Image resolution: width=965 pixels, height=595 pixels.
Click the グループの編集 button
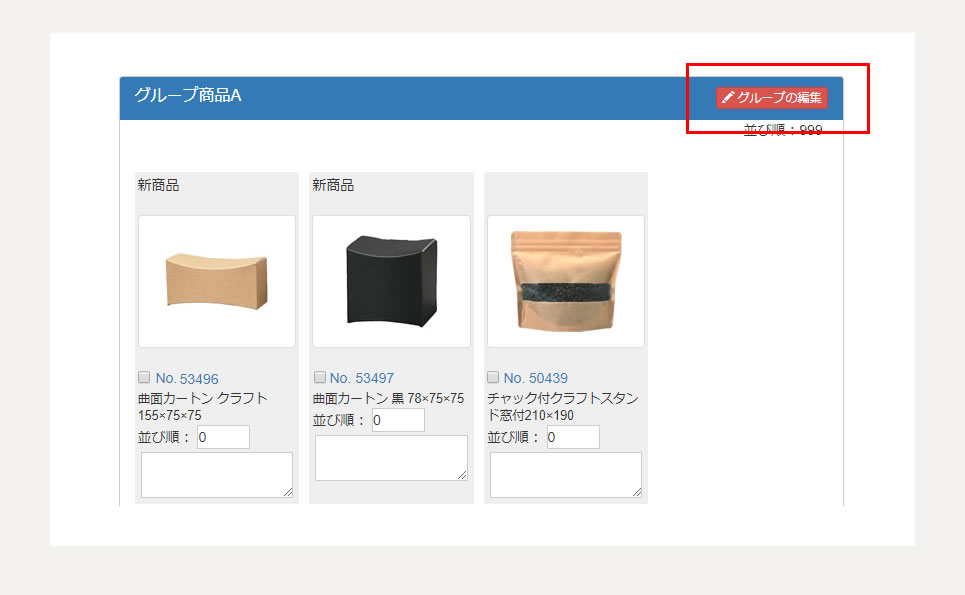pyautogui.click(x=772, y=98)
